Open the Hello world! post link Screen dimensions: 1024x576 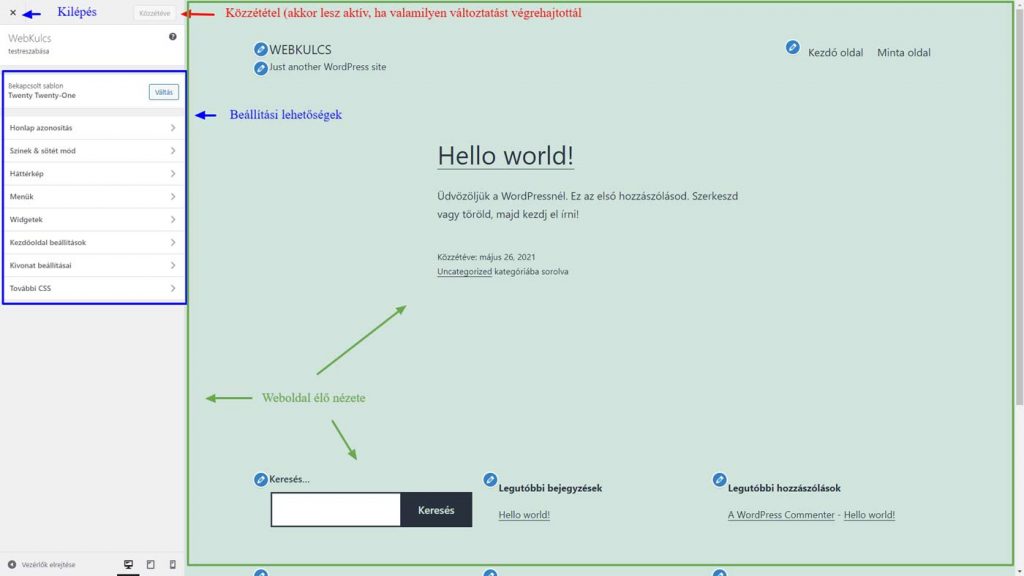(505, 157)
